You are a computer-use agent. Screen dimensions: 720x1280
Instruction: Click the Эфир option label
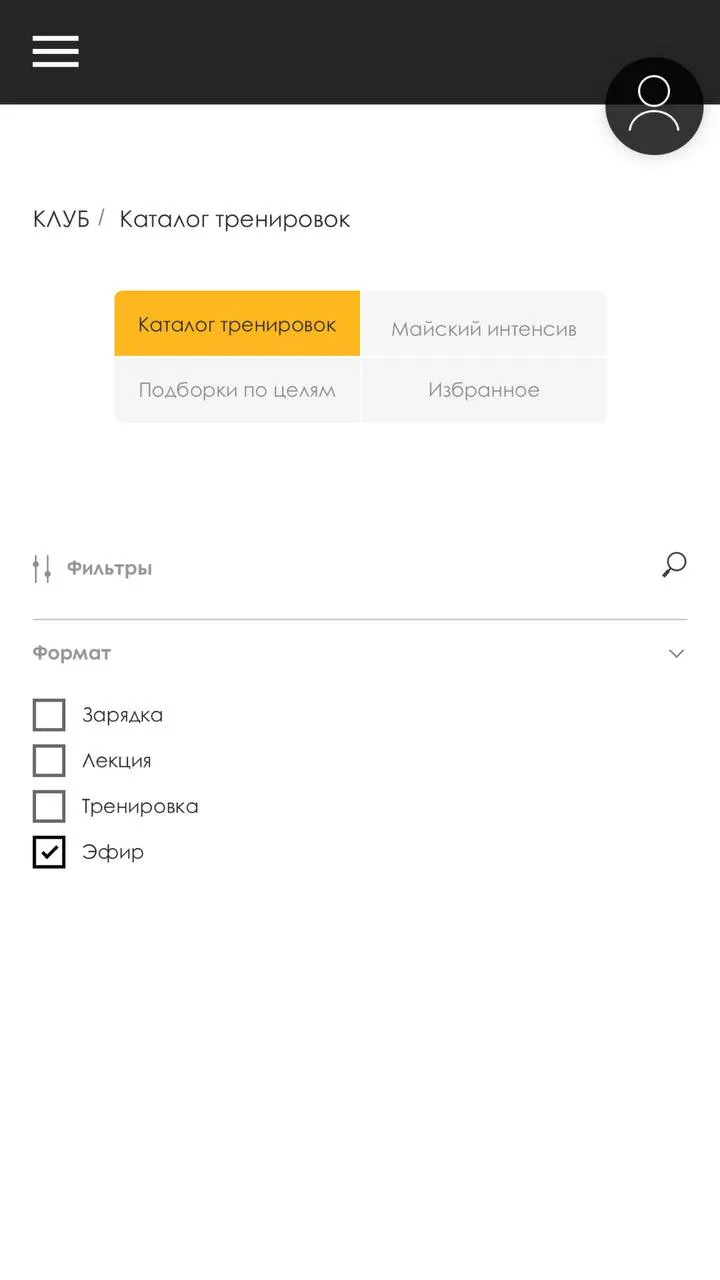coord(113,852)
